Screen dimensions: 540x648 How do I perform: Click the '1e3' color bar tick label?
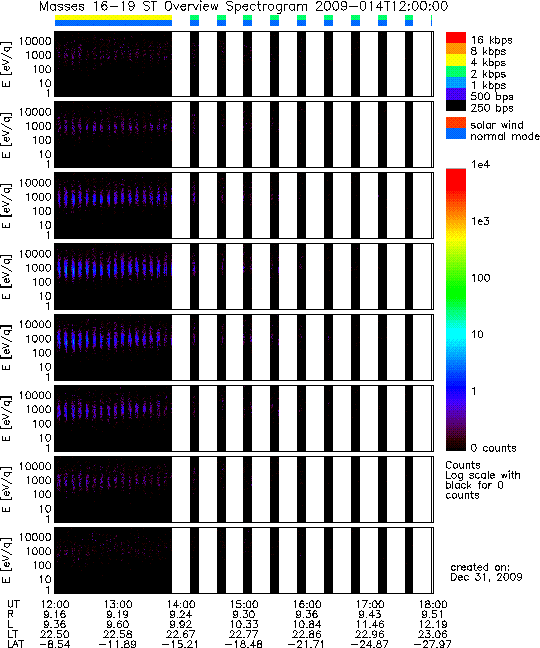(481, 221)
